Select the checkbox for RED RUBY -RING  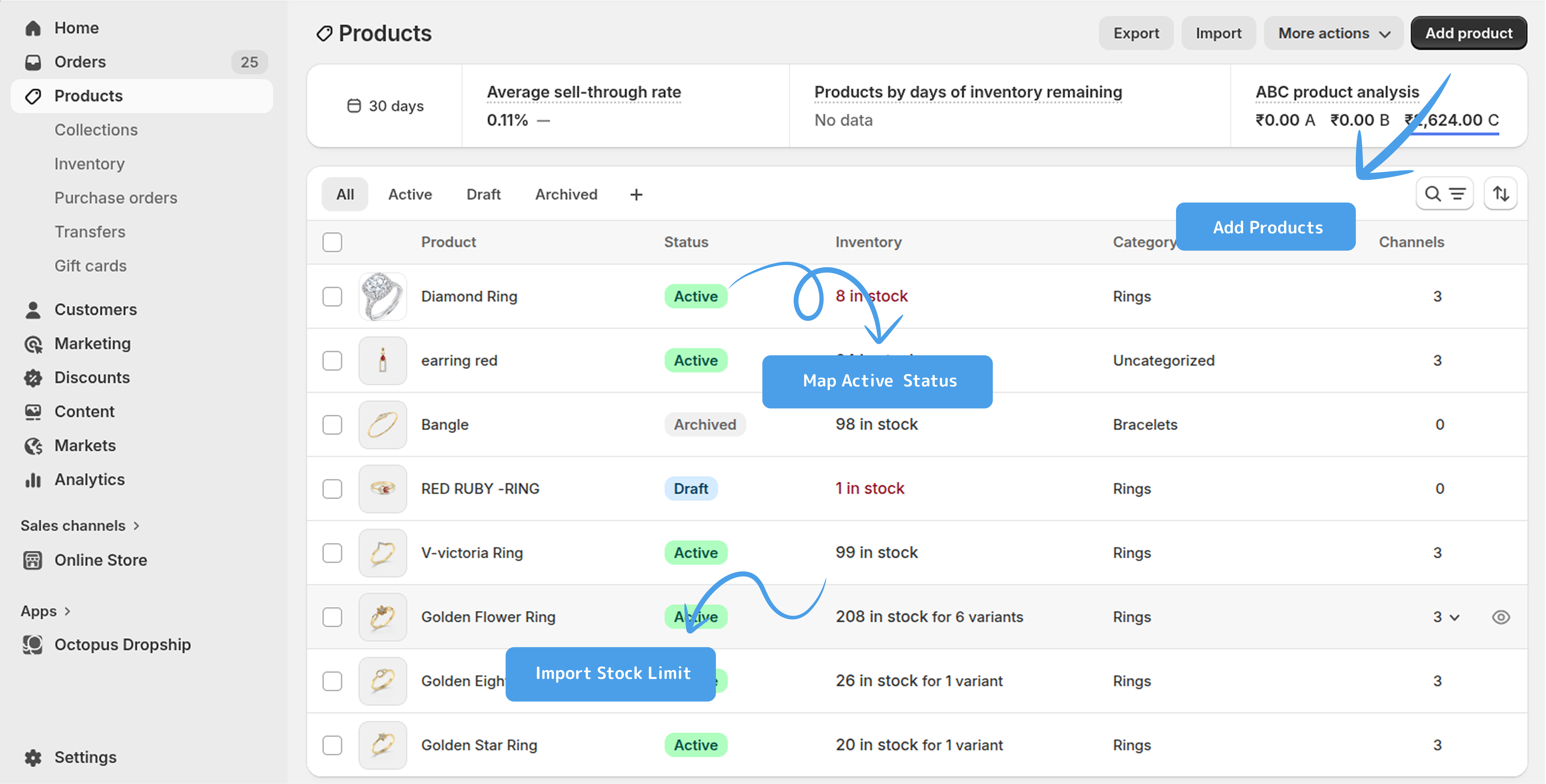pos(332,489)
